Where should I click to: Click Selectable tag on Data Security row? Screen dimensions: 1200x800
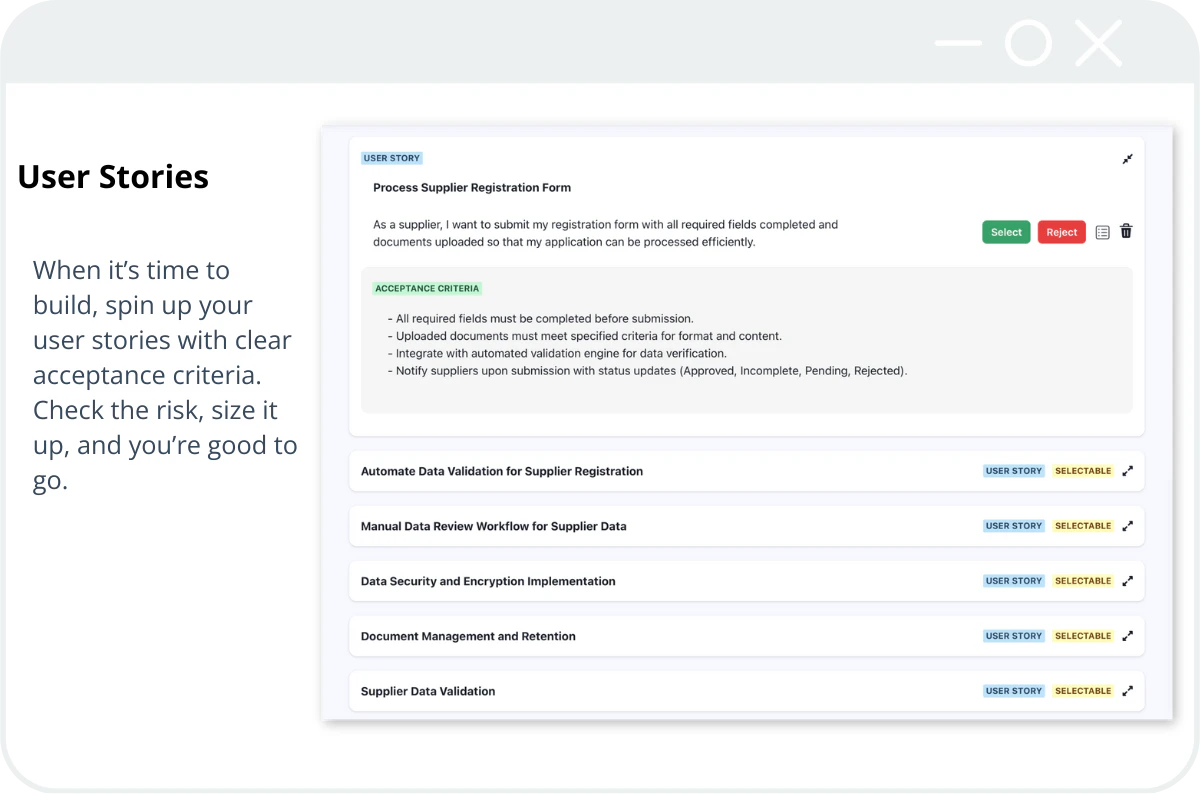click(x=1083, y=581)
